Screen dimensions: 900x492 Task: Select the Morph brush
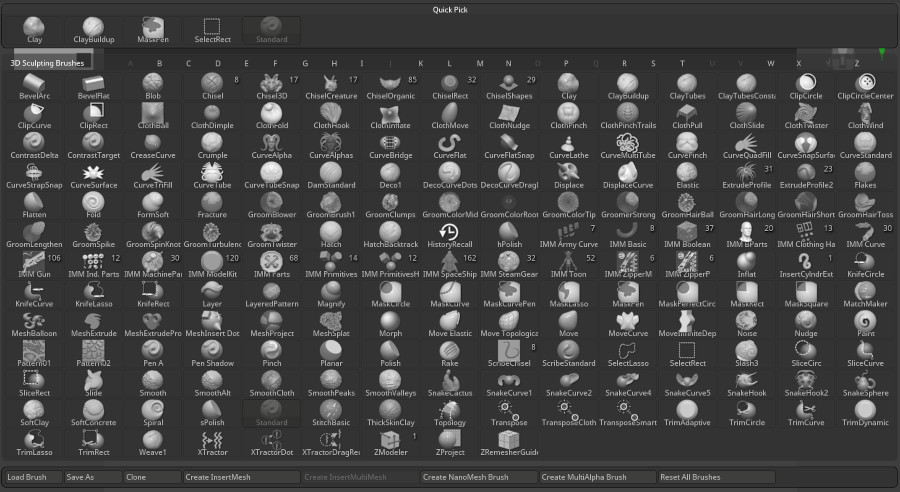[x=390, y=324]
